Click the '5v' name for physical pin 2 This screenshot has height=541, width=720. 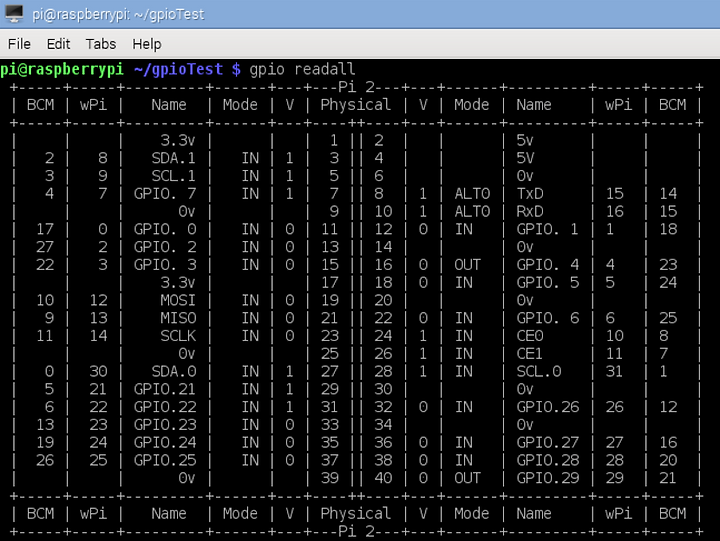pyautogui.click(x=525, y=141)
